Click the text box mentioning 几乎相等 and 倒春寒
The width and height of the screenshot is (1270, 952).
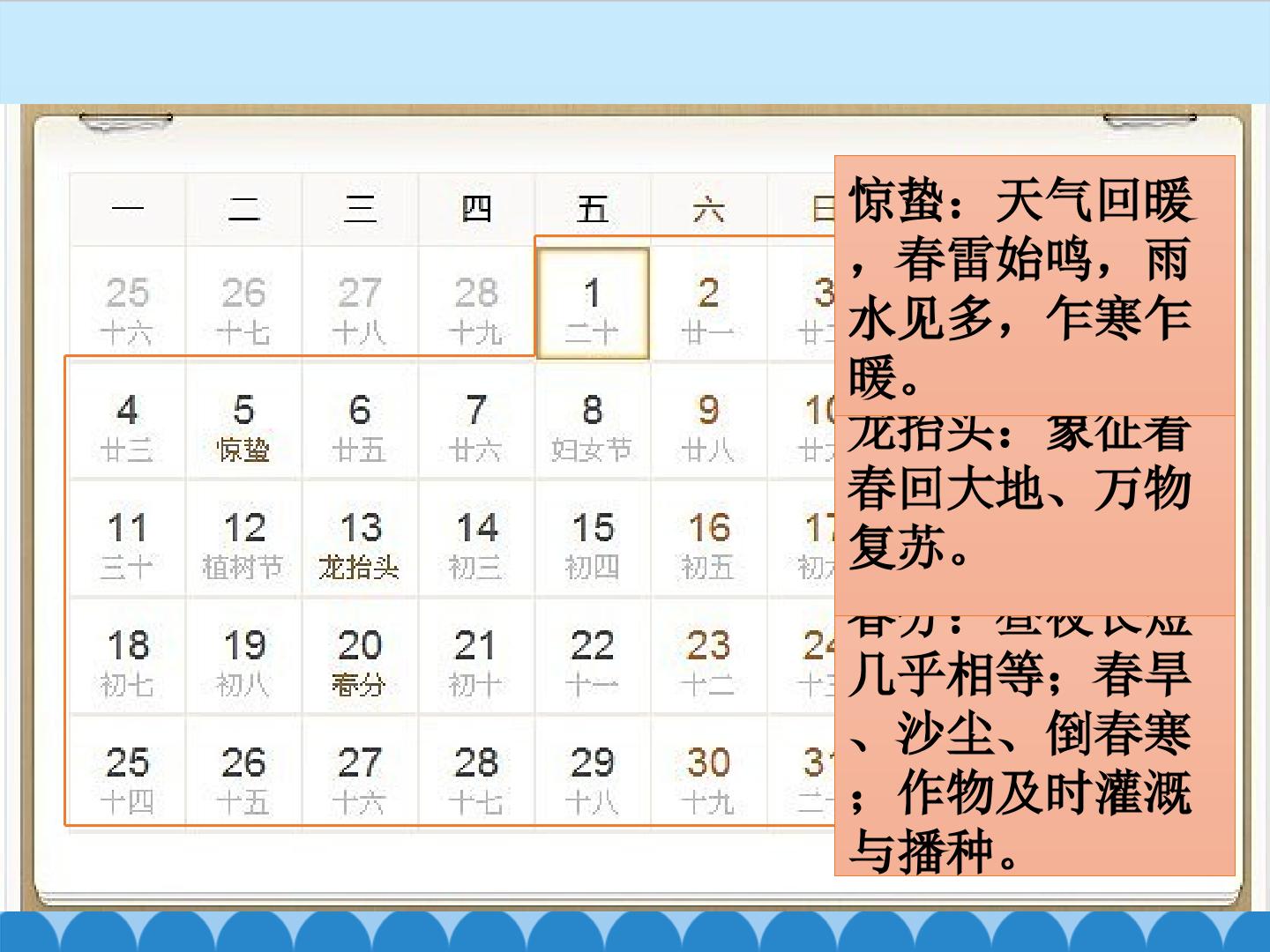click(1035, 746)
